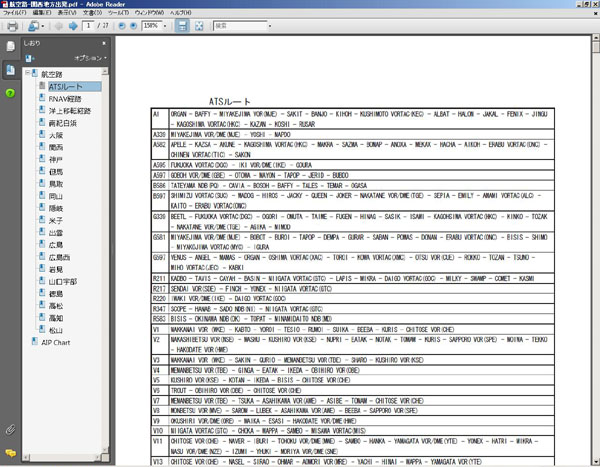Click the Print icon in the toolbar

click(x=12, y=26)
